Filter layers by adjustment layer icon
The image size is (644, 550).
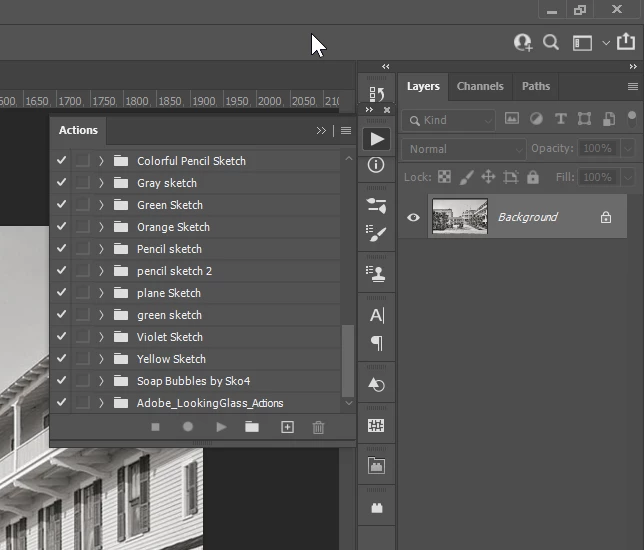pyautogui.click(x=536, y=119)
